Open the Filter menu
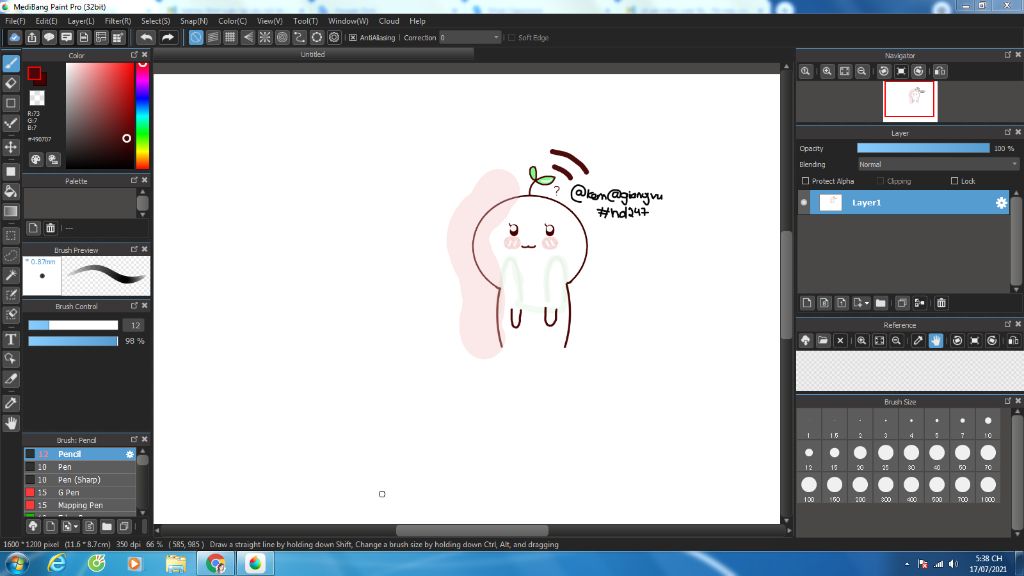 click(118, 21)
